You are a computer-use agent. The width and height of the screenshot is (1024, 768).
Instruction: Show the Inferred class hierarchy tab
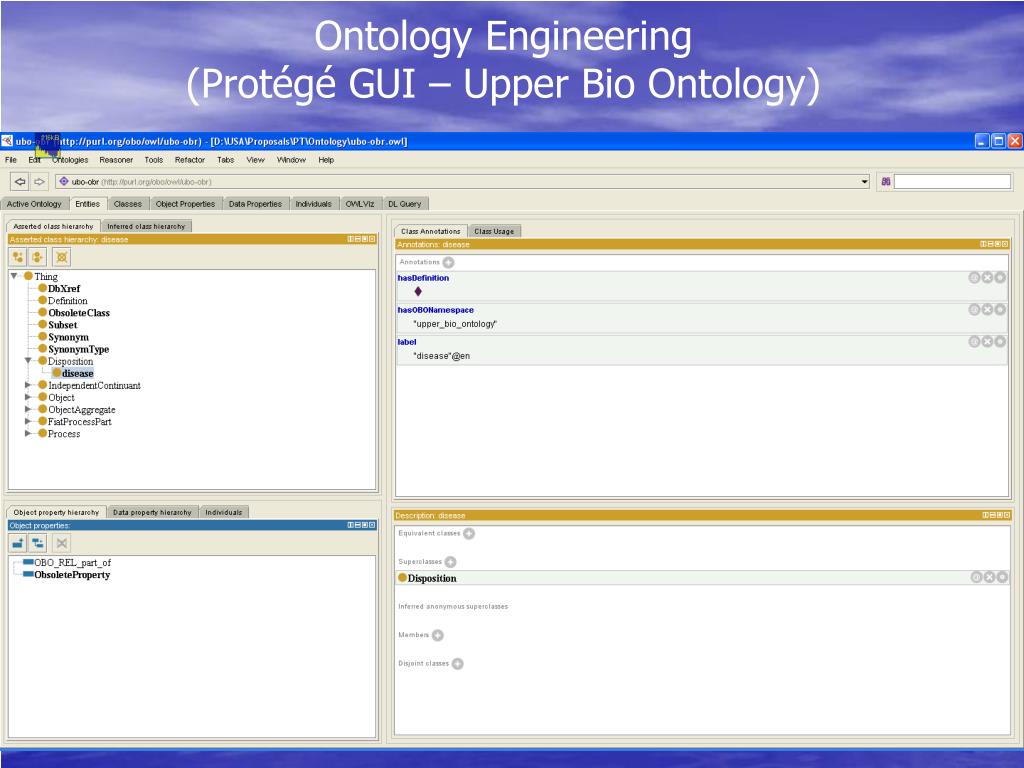click(x=146, y=227)
